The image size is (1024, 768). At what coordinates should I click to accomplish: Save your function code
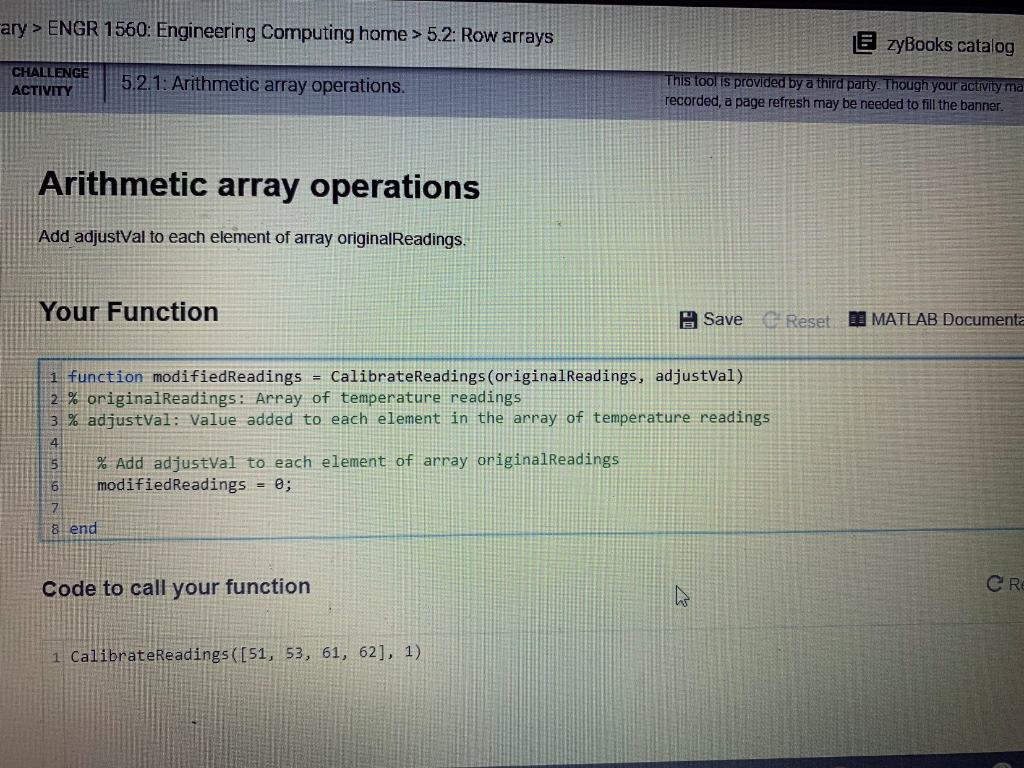click(x=710, y=318)
